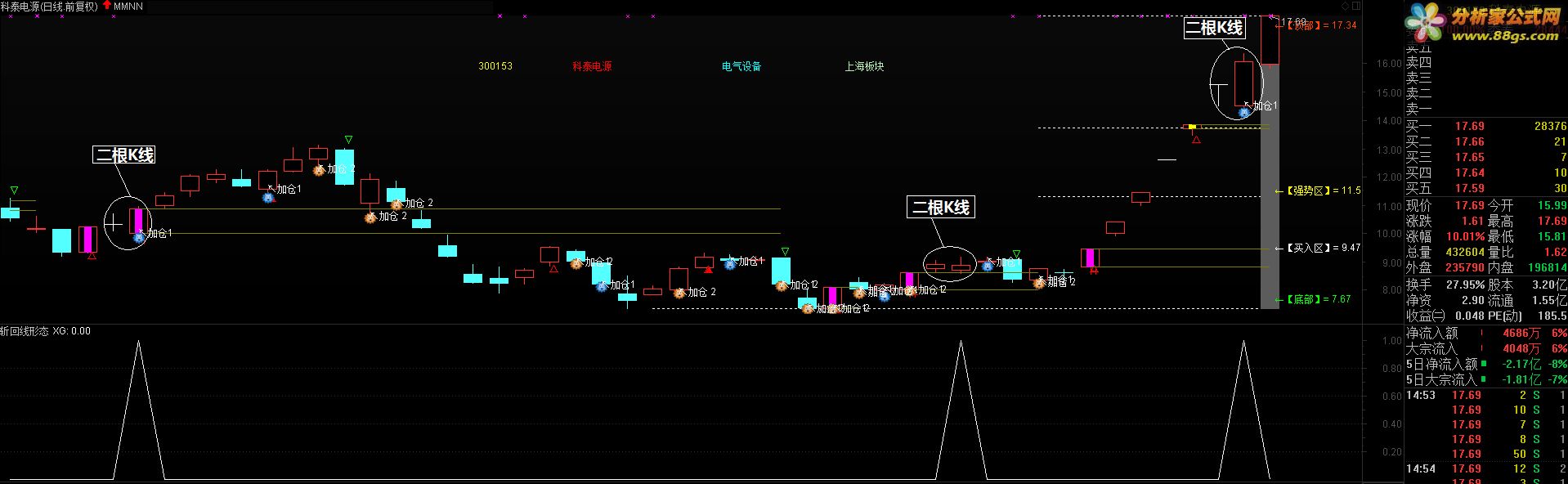Select the 买五 bid row at 17.59
The height and width of the screenshot is (484, 1568).
pos(1486,188)
